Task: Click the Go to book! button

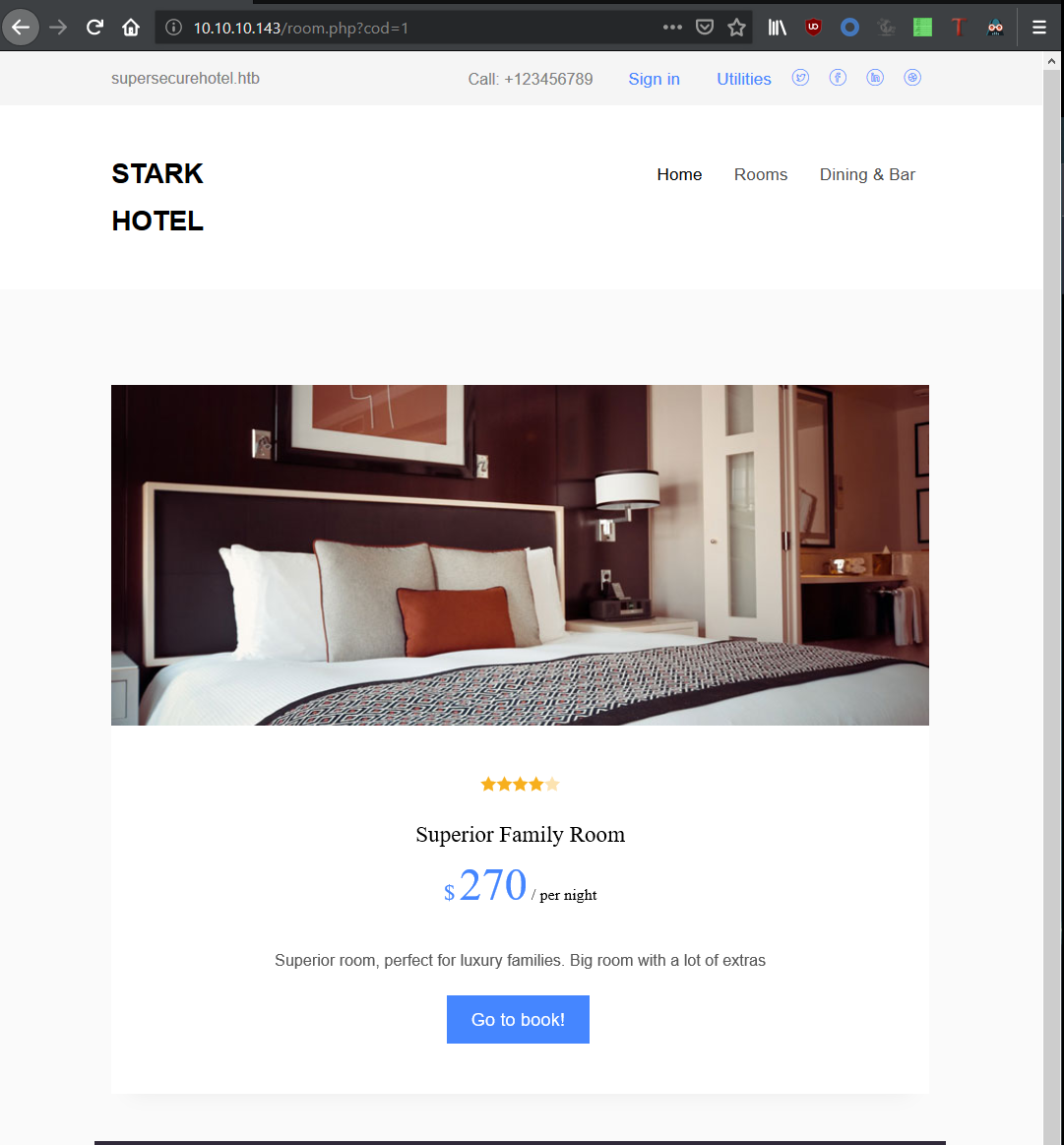Action: (518, 1019)
